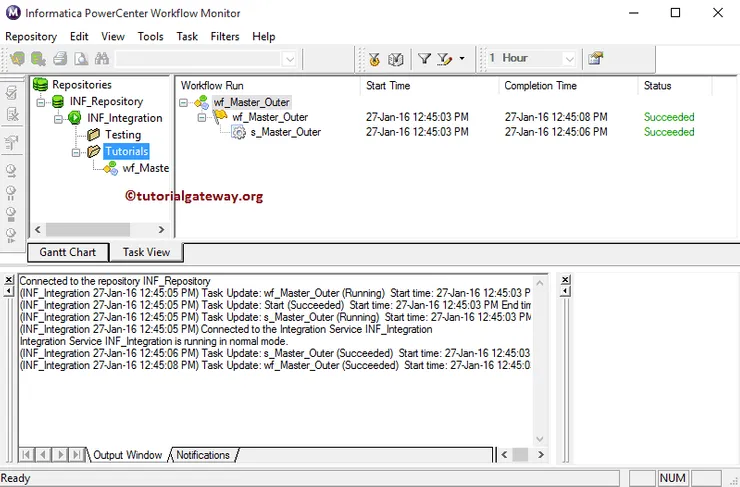Open the find text combo box dropdown arrow
This screenshot has width=740, height=487.
point(289,59)
